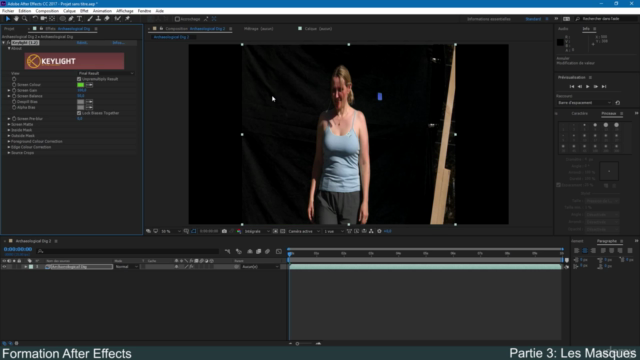This screenshot has height=360, width=640.
Task: Select the Type text tool
Action: tap(80, 19)
